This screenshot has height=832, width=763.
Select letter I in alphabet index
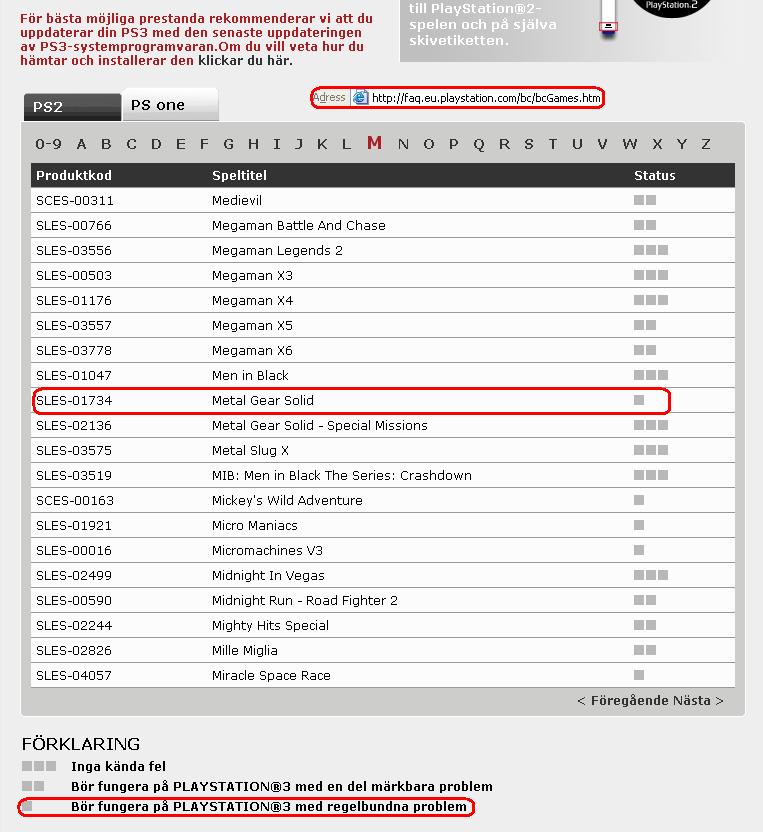276,144
